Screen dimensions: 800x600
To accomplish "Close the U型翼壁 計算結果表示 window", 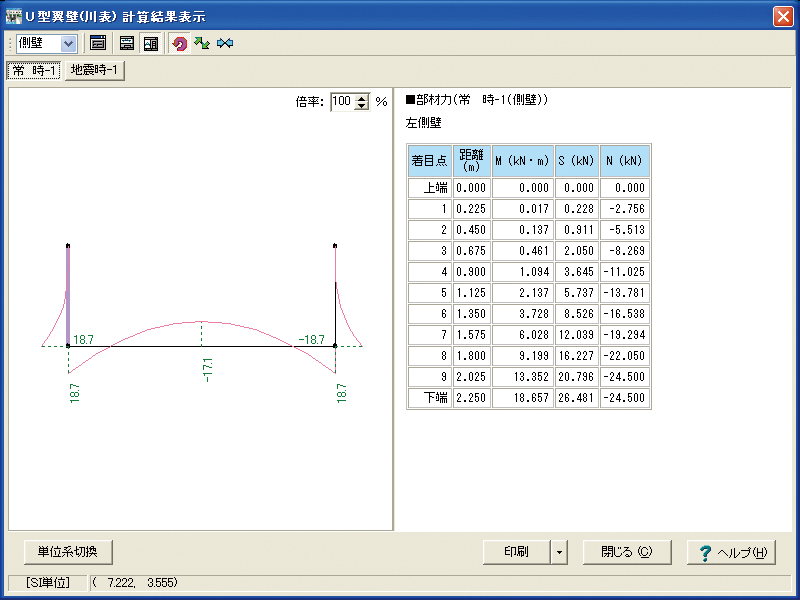I will click(x=783, y=16).
